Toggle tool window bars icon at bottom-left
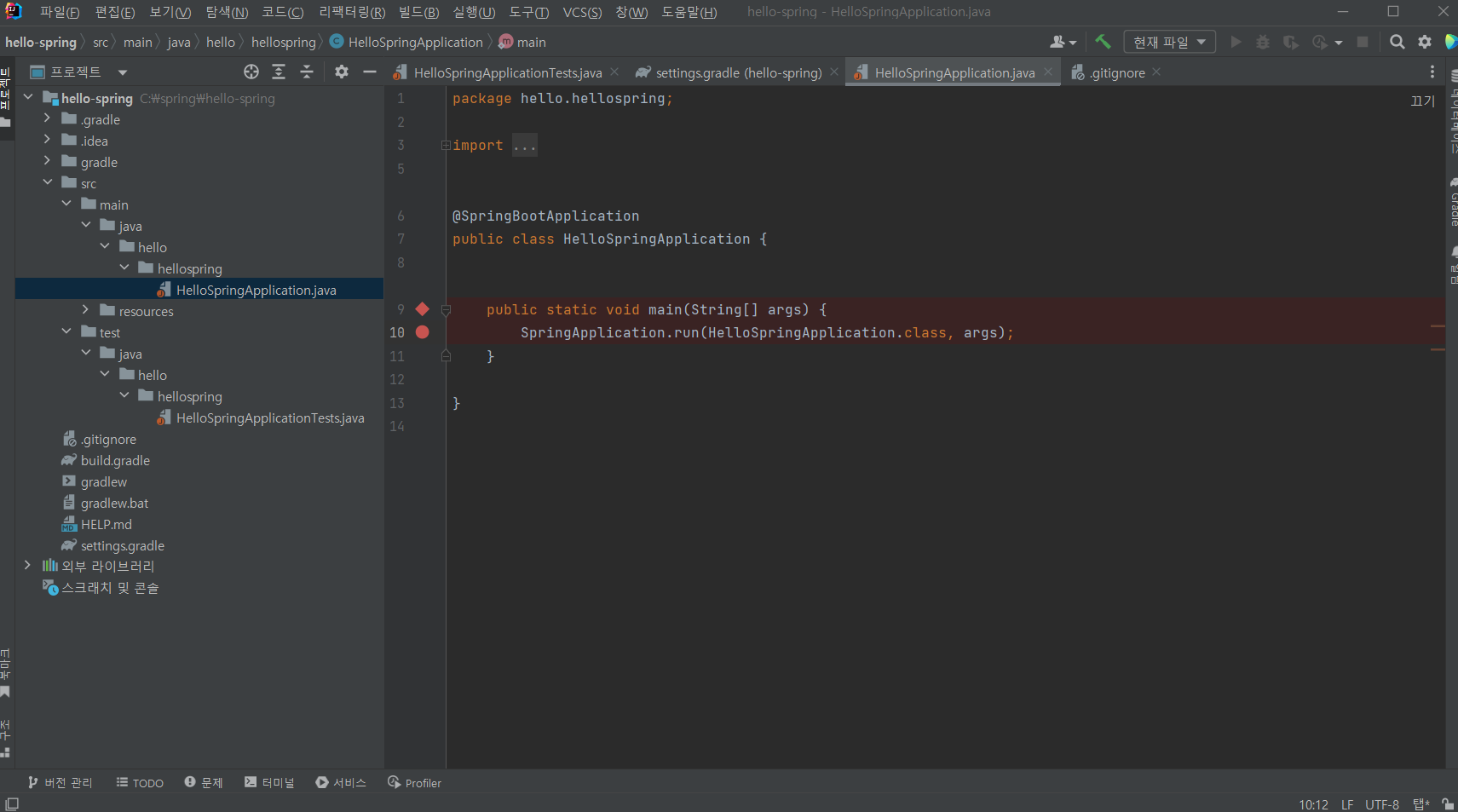 pyautogui.click(x=12, y=803)
